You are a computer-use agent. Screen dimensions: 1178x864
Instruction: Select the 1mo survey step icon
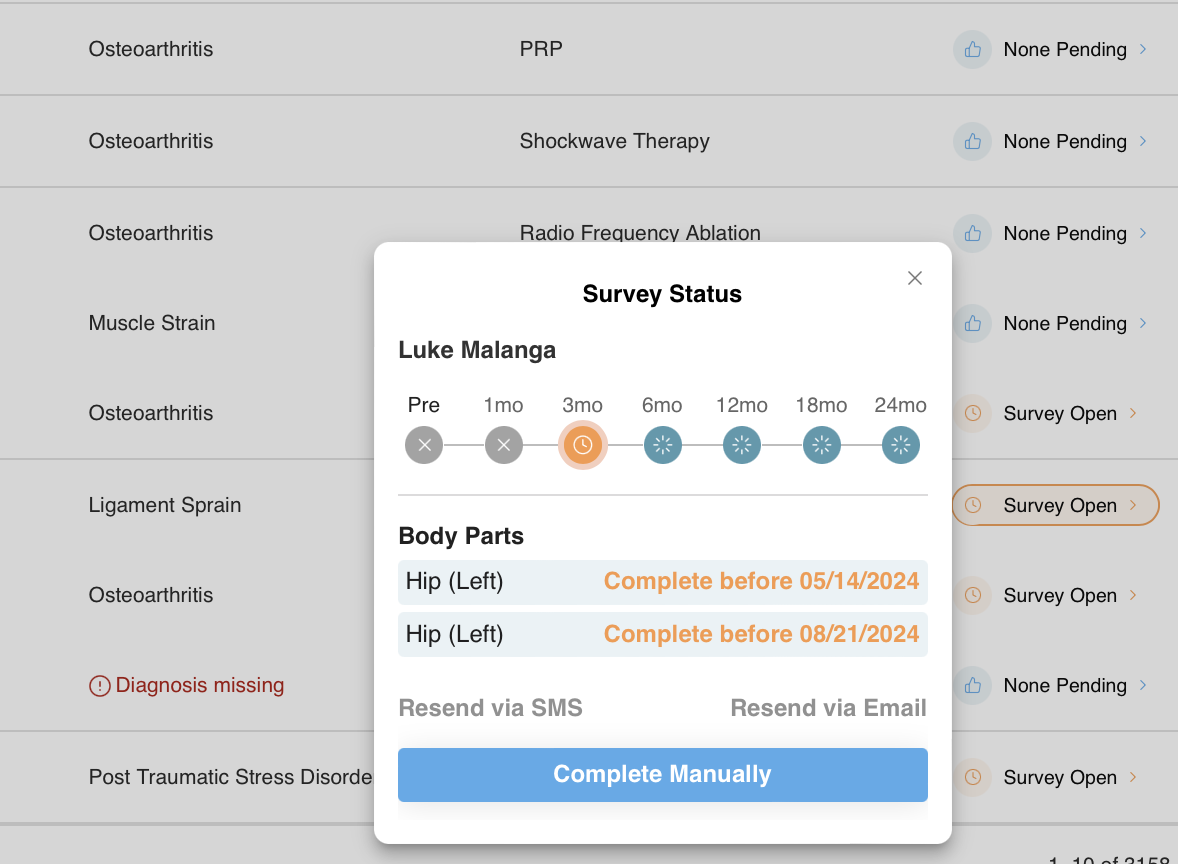(x=504, y=445)
